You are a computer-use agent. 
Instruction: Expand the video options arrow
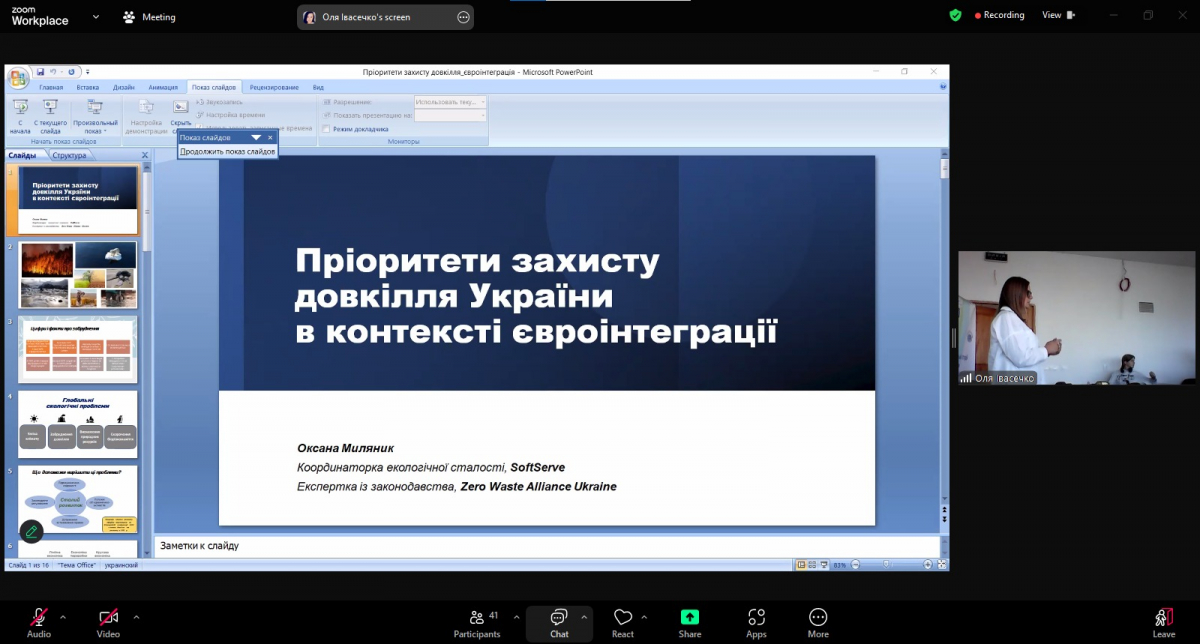pyautogui.click(x=136, y=616)
